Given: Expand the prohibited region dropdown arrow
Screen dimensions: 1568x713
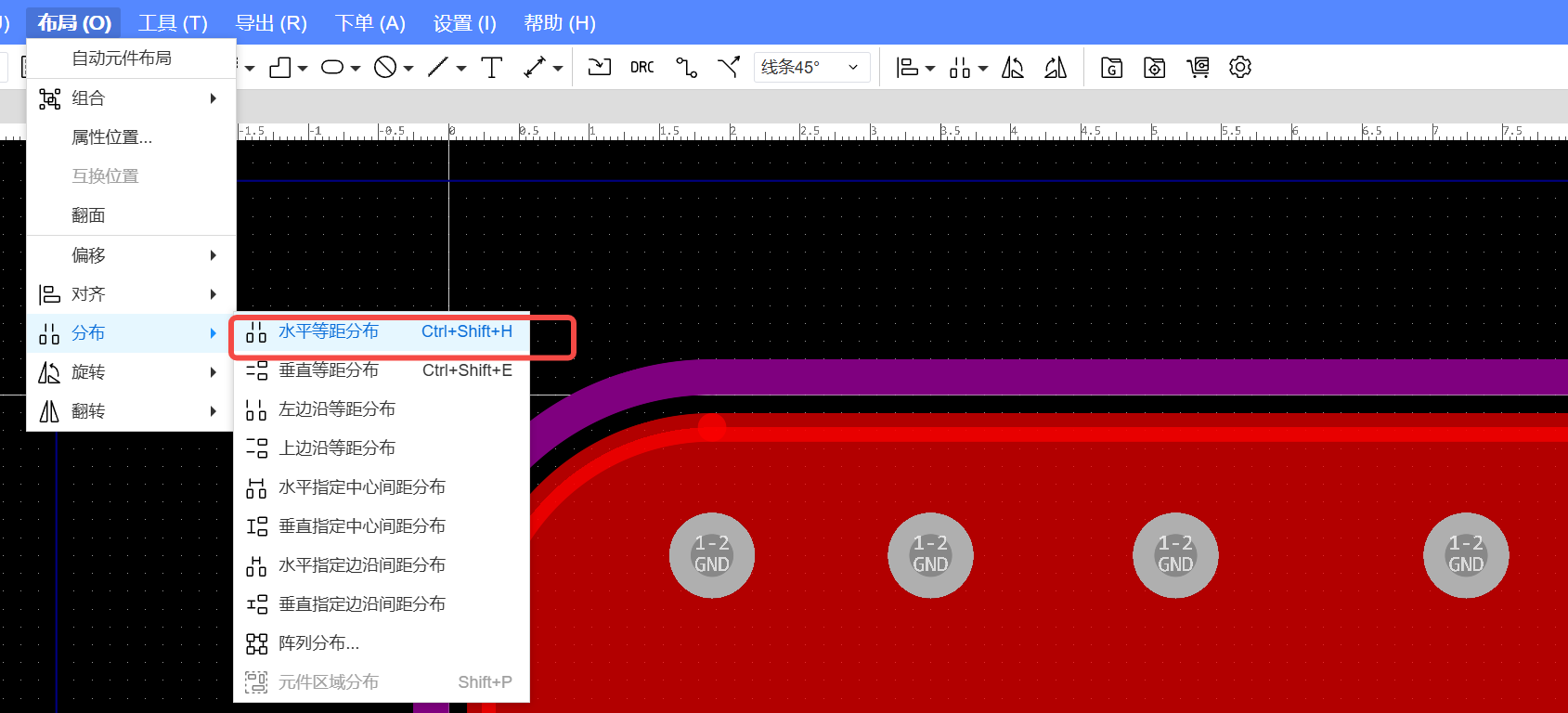Looking at the screenshot, I should click(408, 69).
